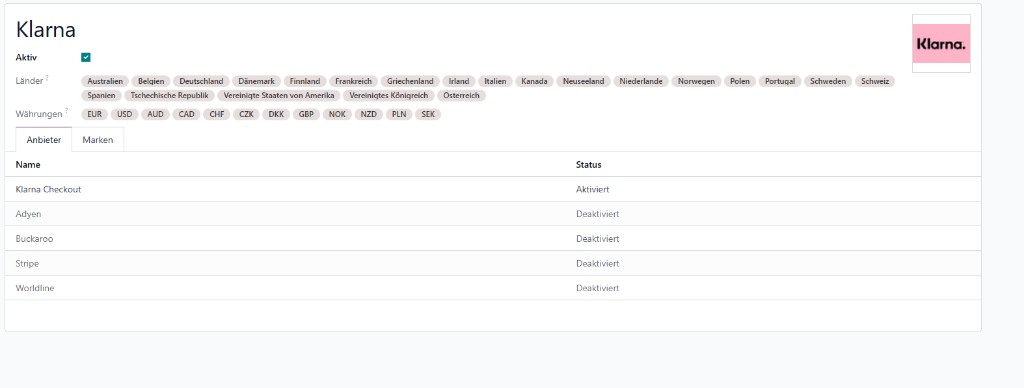Open the Stripe provider row

click(x=492, y=263)
